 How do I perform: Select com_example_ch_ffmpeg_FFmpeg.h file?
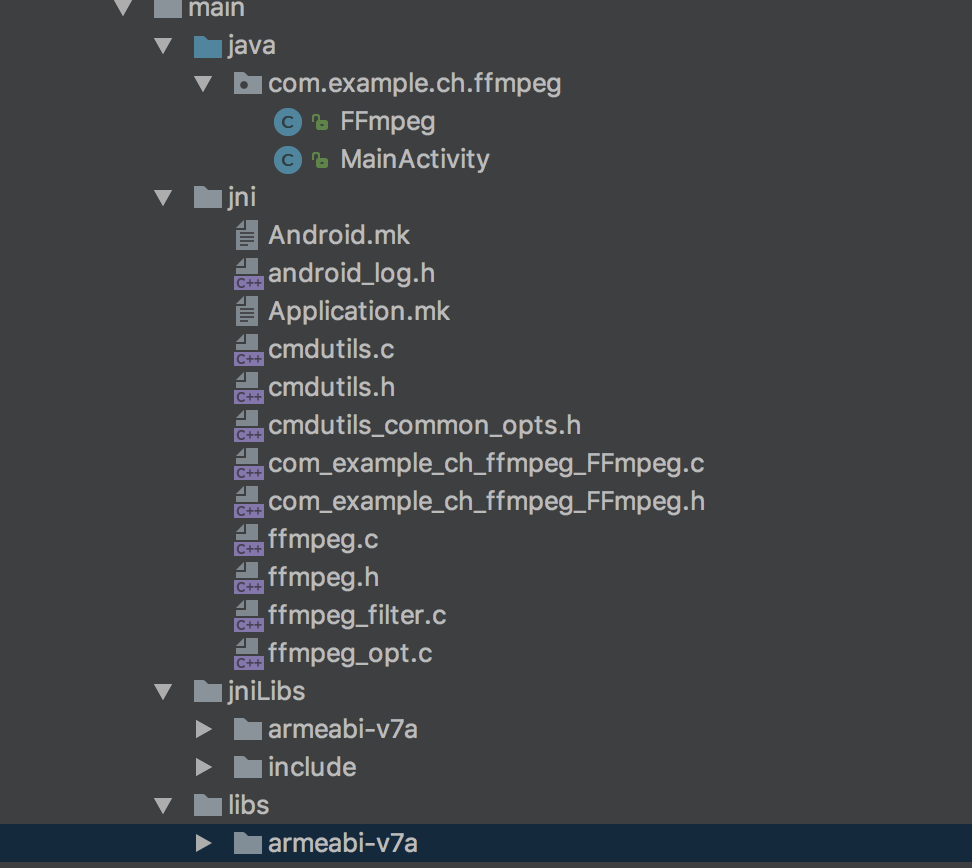coord(486,502)
